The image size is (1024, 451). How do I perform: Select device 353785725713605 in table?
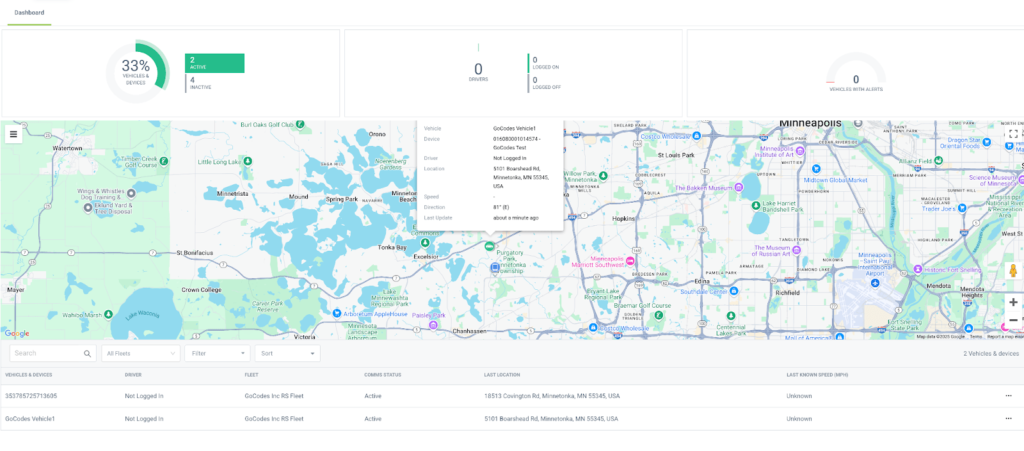31,396
